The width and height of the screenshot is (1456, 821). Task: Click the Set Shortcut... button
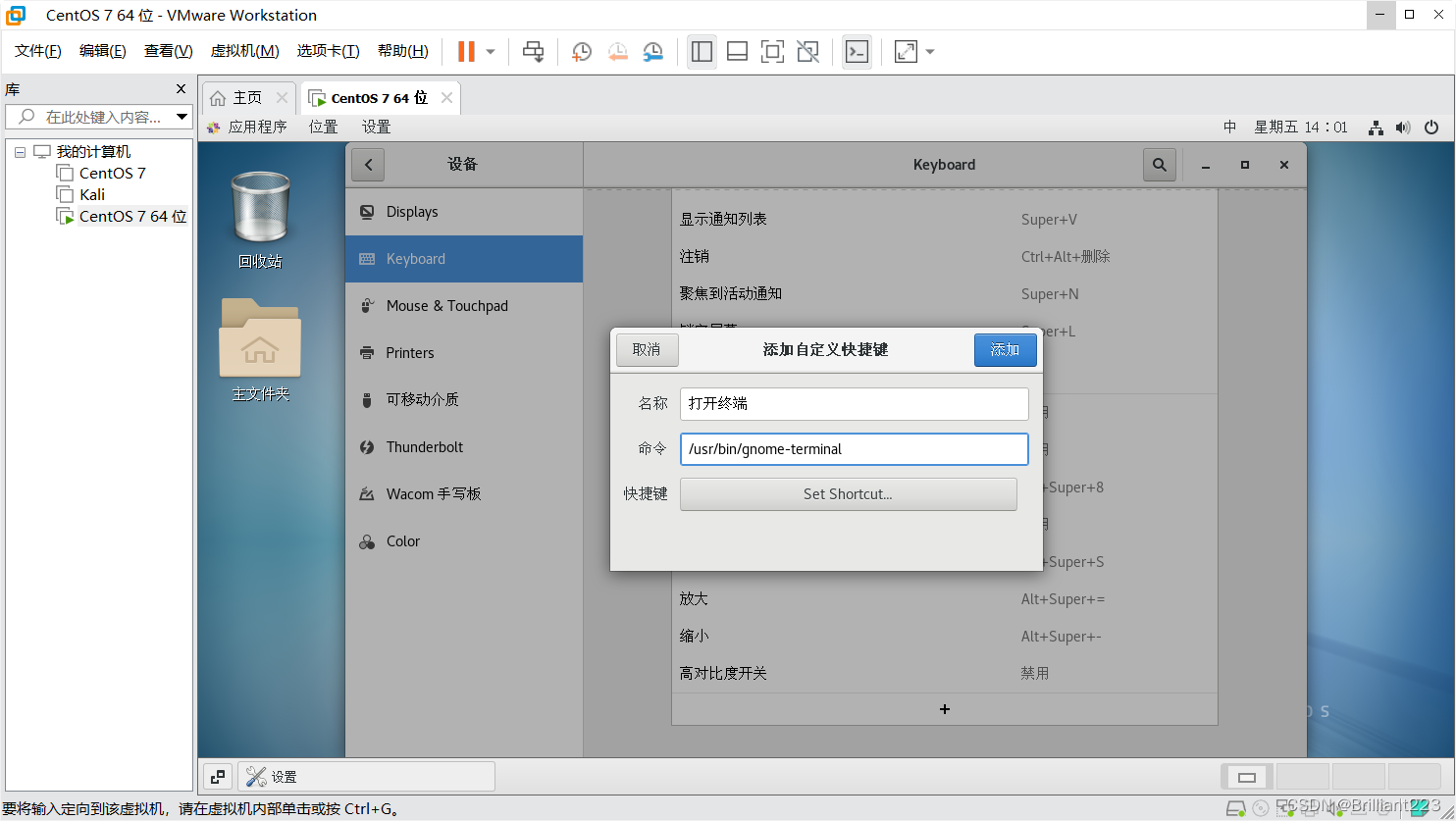tap(848, 494)
